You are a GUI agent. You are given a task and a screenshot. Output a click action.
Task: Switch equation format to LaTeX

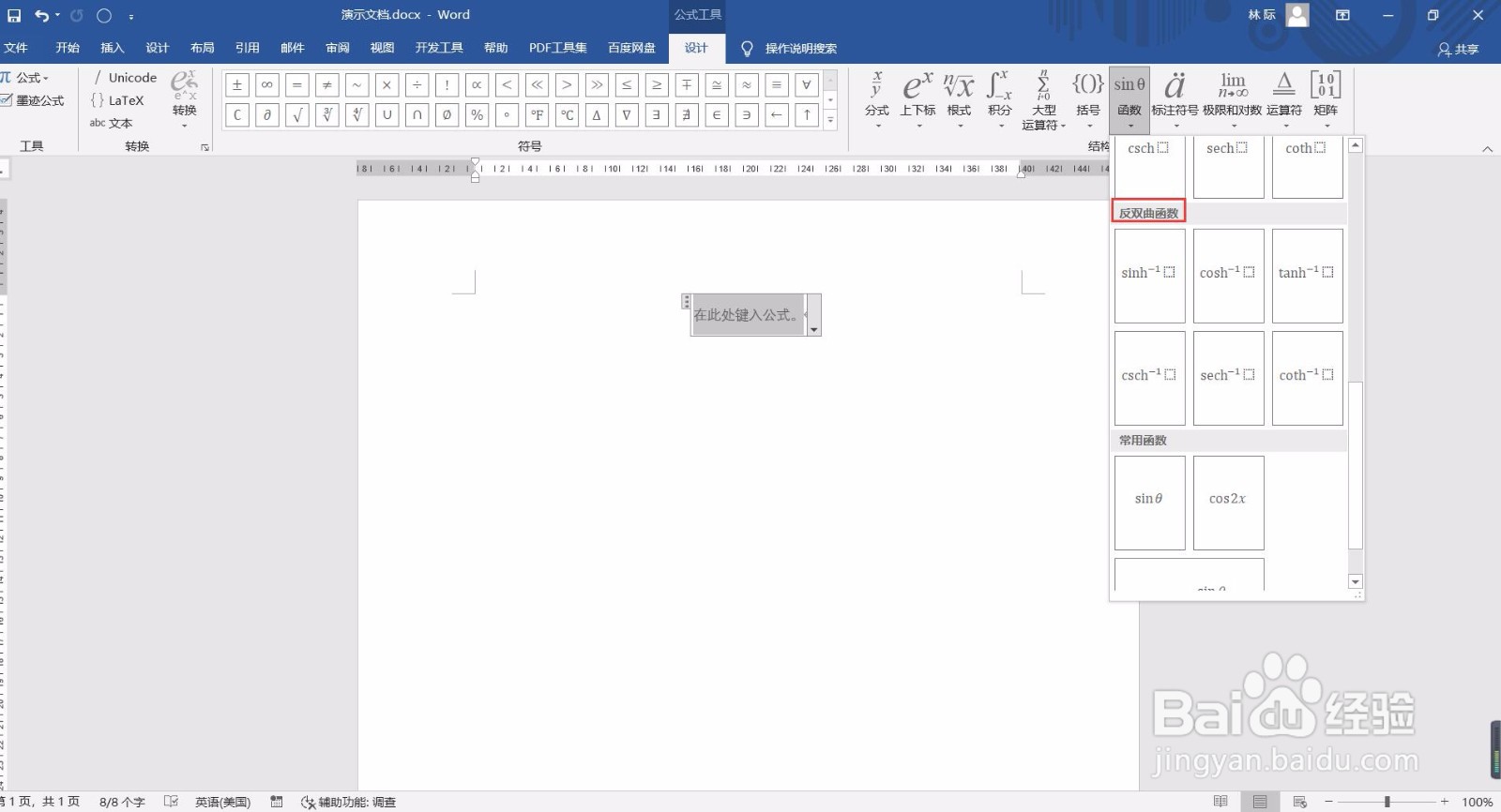pos(117,100)
